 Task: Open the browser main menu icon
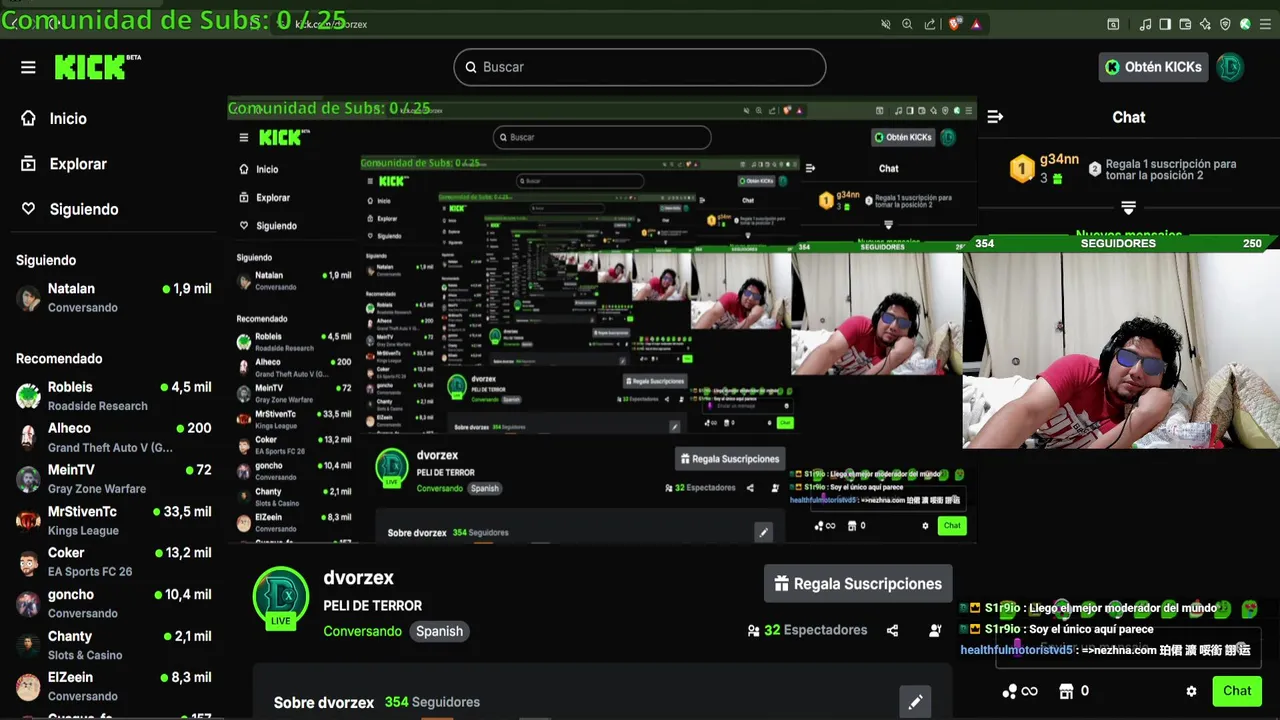pos(1266,24)
